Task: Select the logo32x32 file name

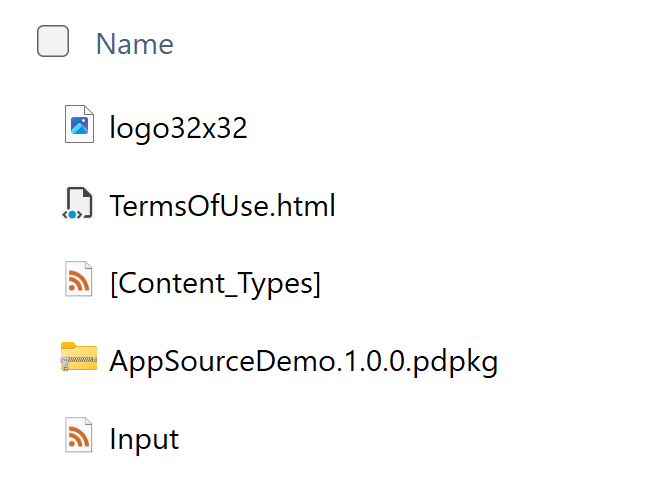Action: [x=178, y=128]
